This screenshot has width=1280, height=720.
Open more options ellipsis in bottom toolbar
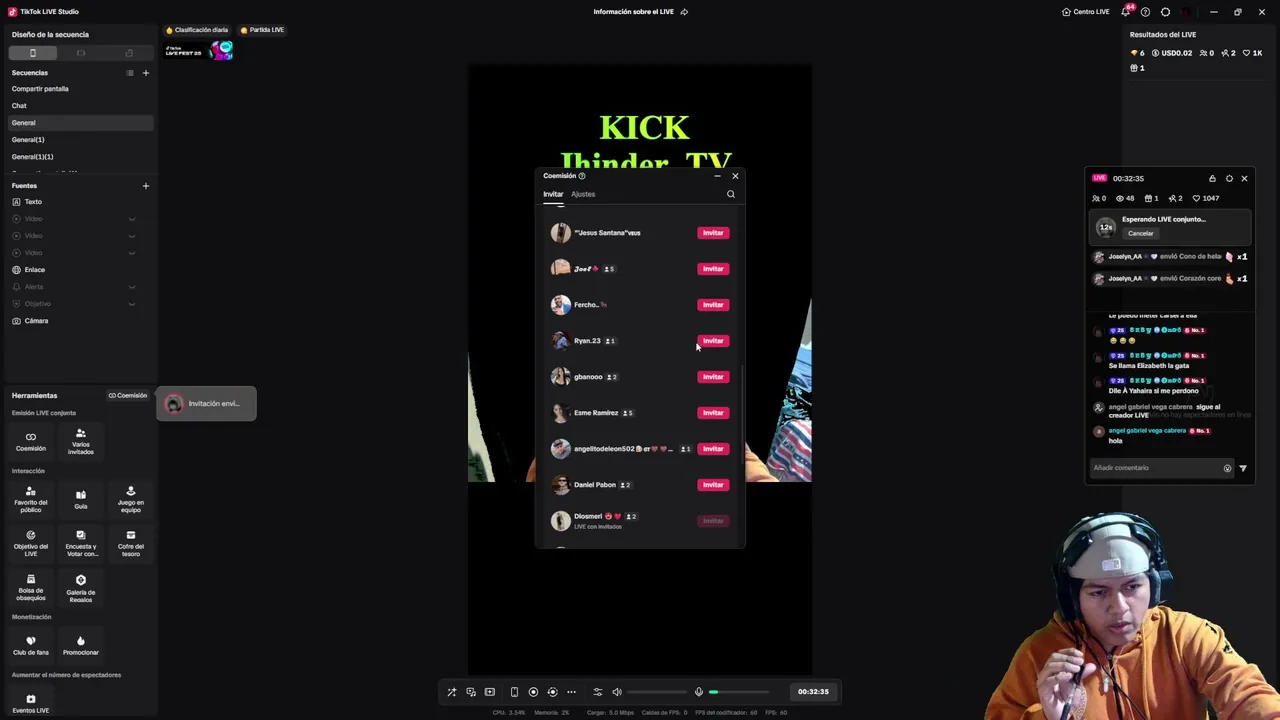(x=572, y=692)
